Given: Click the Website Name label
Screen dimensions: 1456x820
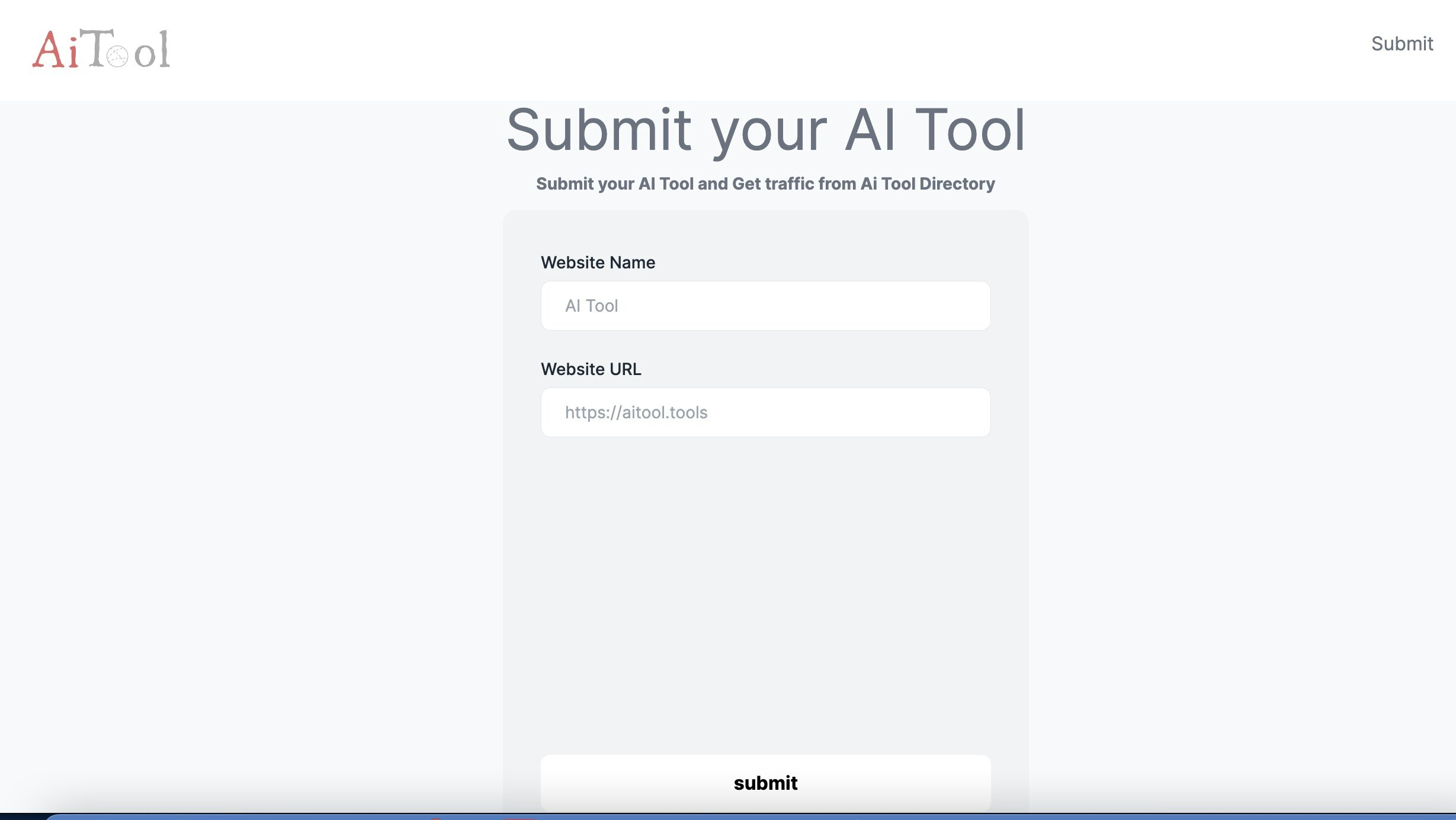Looking at the screenshot, I should 598,262.
